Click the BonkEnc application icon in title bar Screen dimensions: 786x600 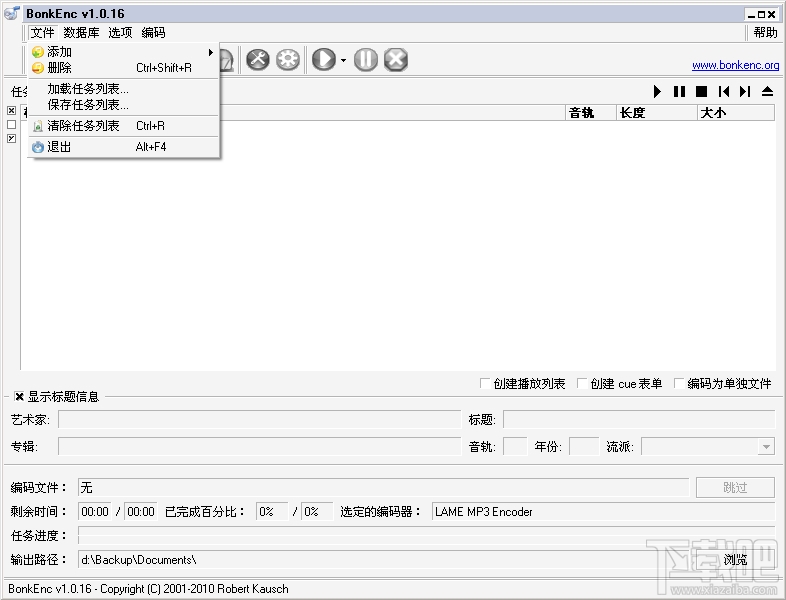pos(12,14)
